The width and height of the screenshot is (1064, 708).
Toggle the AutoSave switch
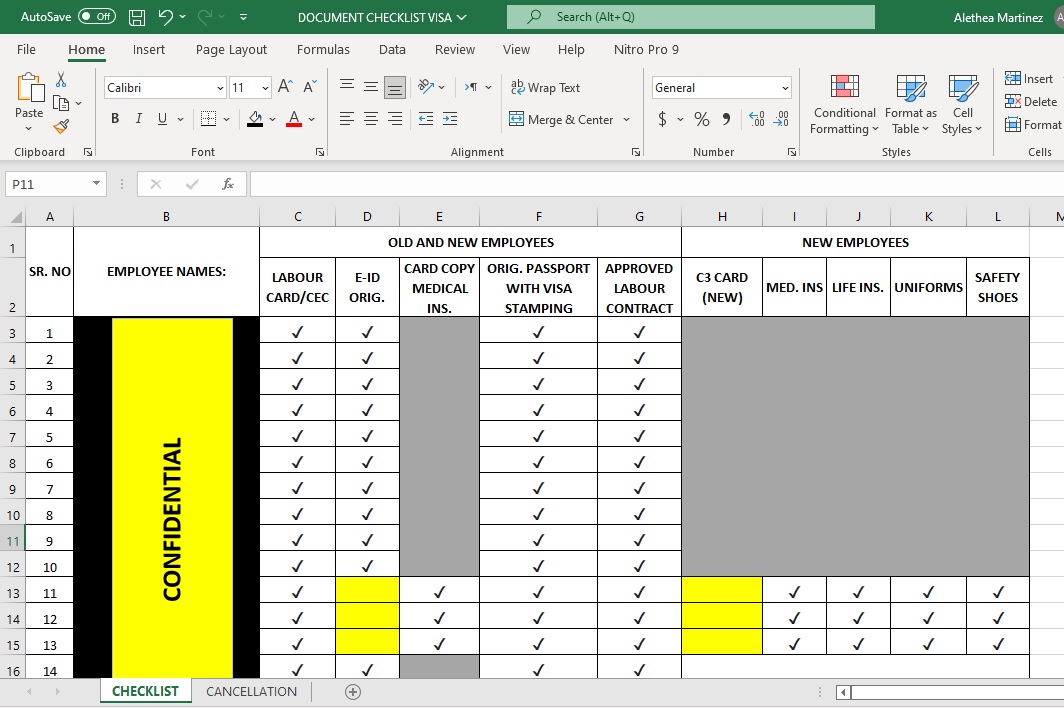pyautogui.click(x=96, y=17)
